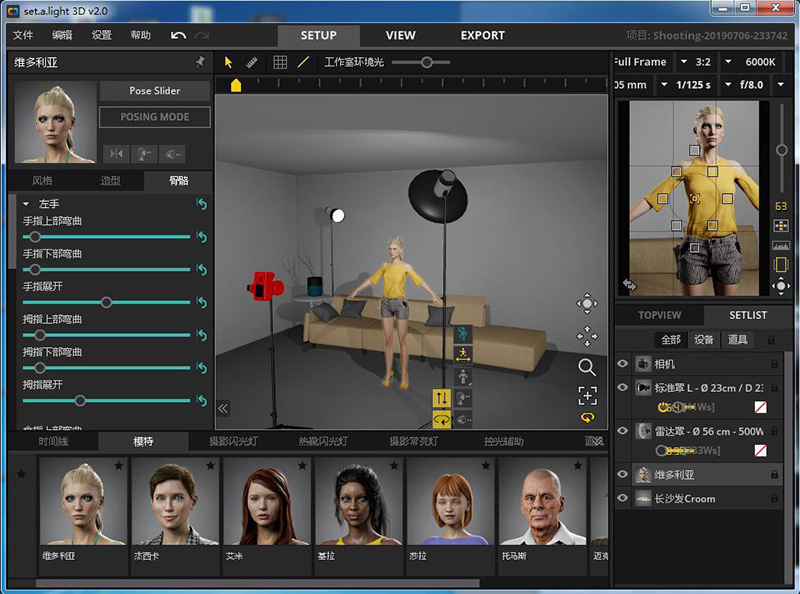Click the swap arrows in preview
This screenshot has width=800, height=594.
630,285
